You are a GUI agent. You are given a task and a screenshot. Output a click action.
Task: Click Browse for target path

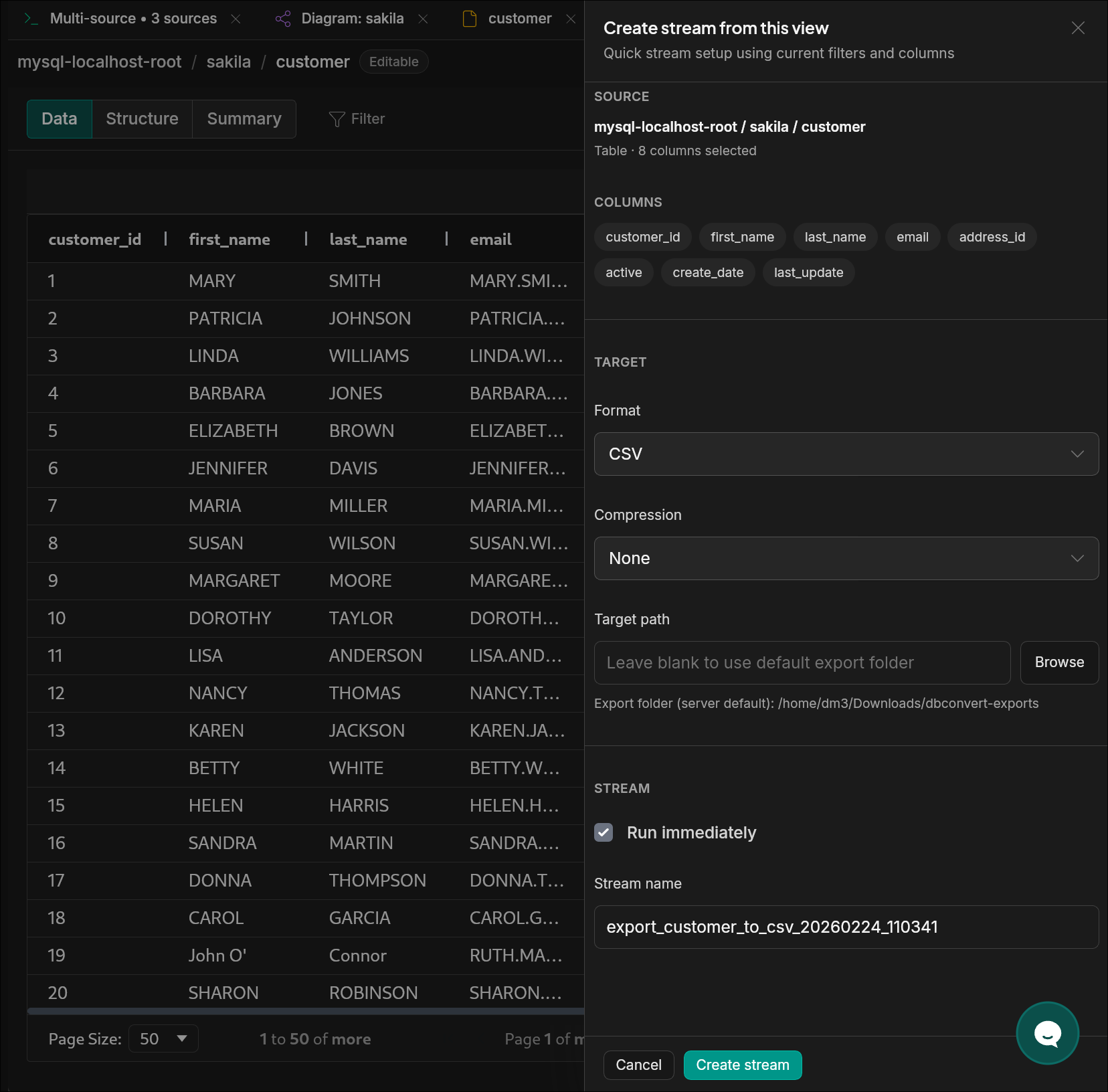pyautogui.click(x=1058, y=662)
